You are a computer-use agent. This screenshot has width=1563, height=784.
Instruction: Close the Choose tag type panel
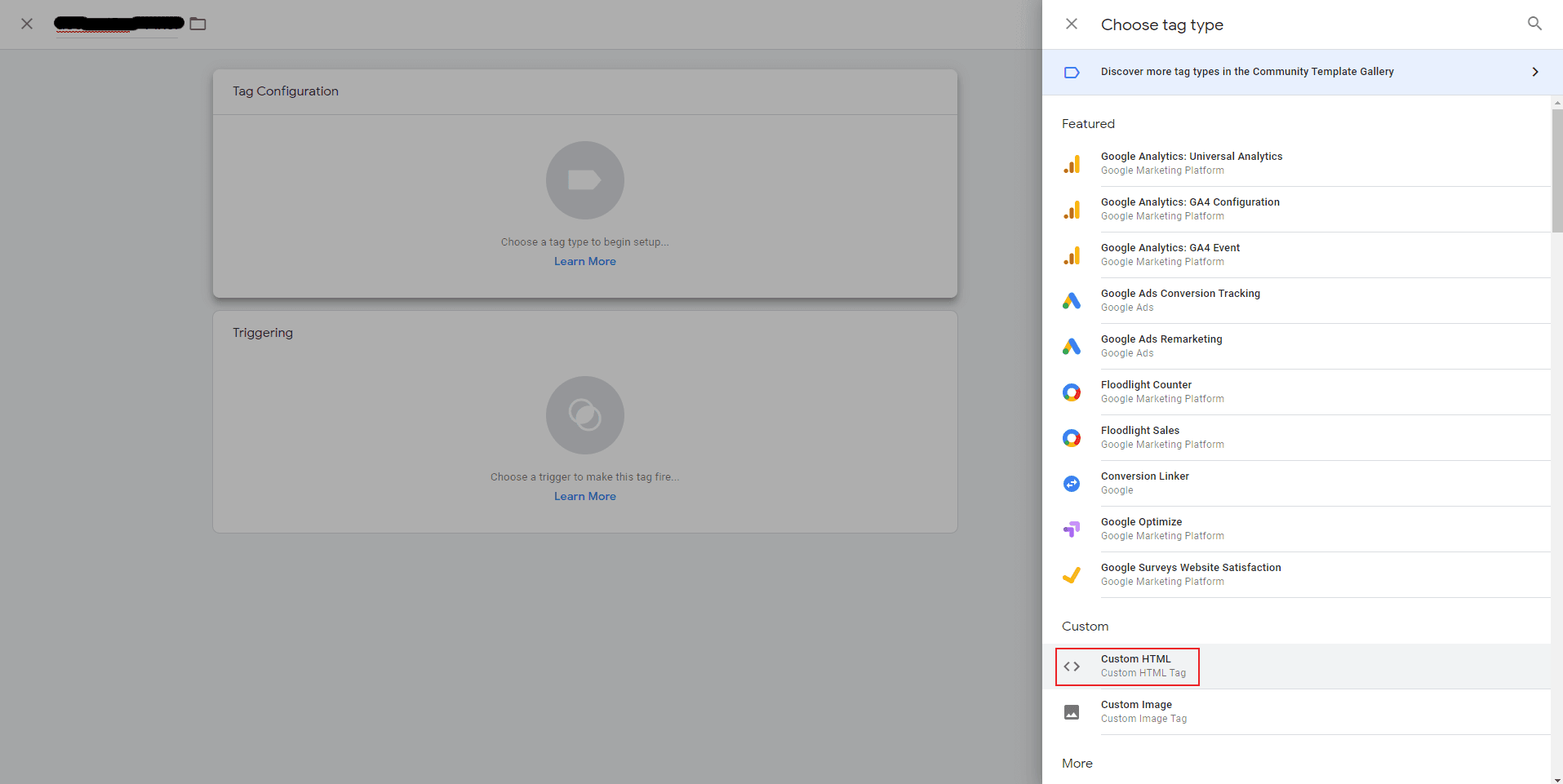point(1072,24)
